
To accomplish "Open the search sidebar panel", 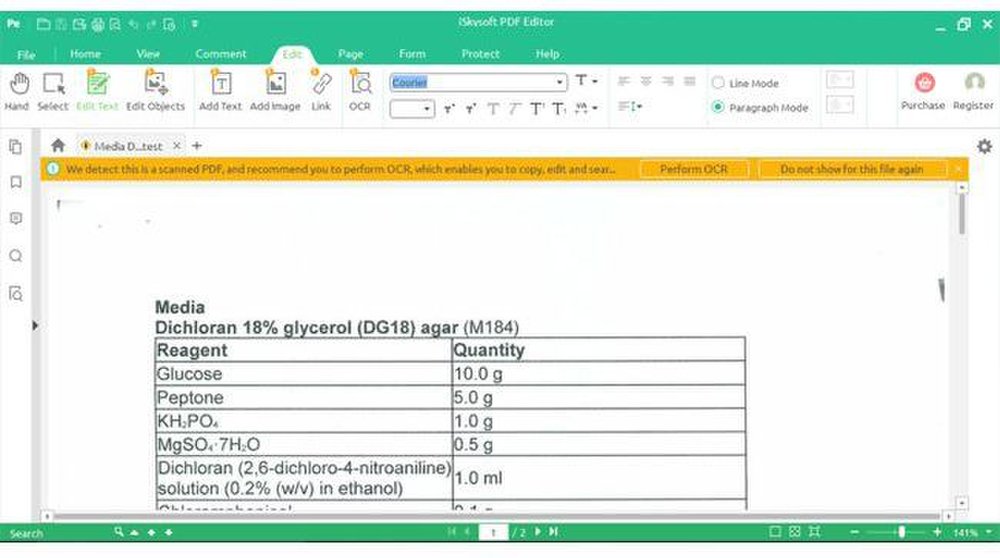I will pos(16,256).
